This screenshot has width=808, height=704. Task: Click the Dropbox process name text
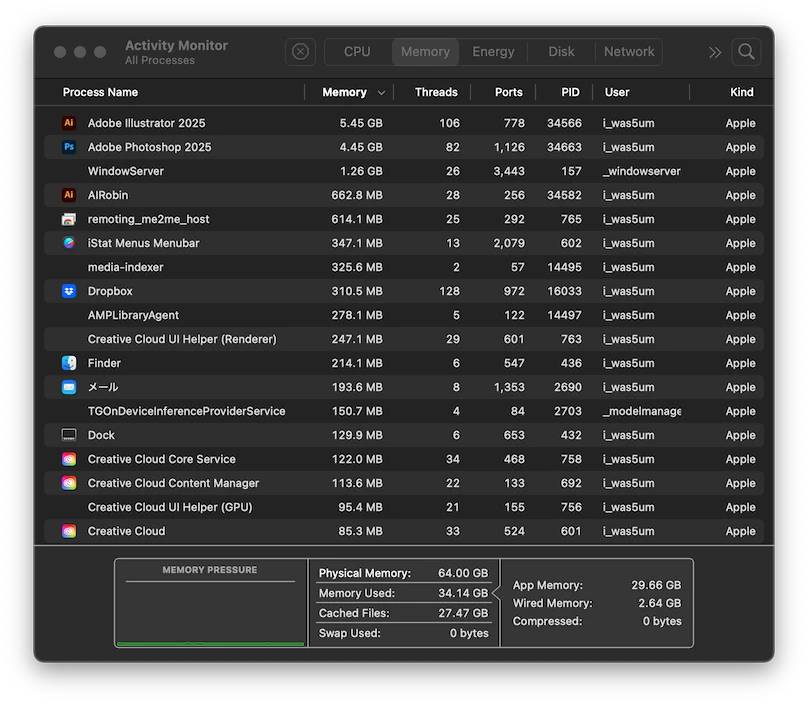click(110, 291)
